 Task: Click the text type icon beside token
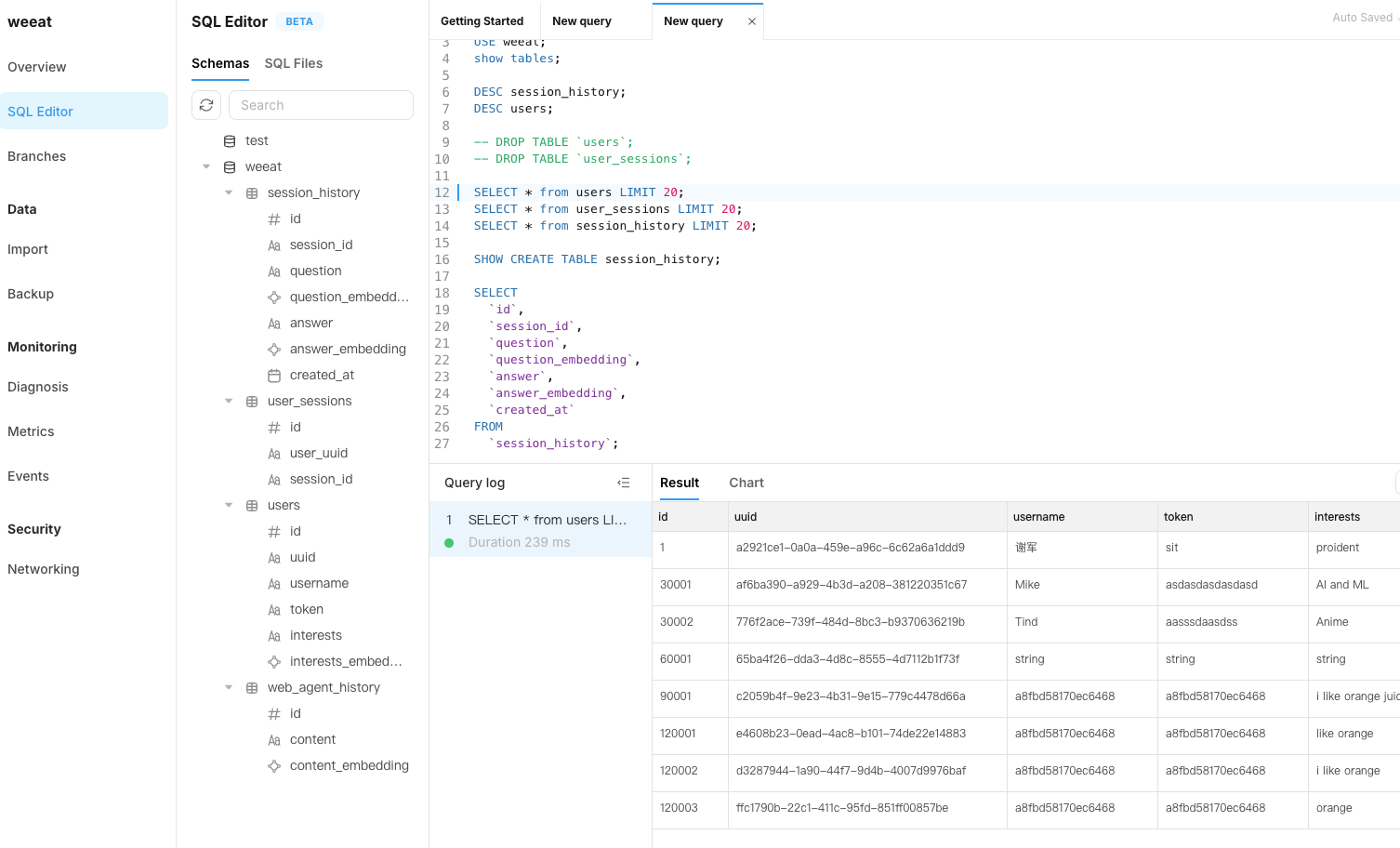pos(274,610)
